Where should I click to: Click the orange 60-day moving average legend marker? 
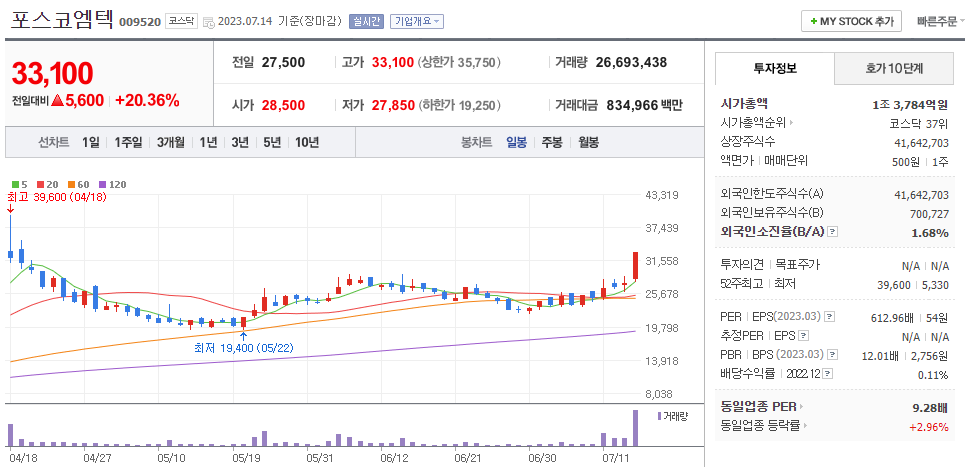71,184
